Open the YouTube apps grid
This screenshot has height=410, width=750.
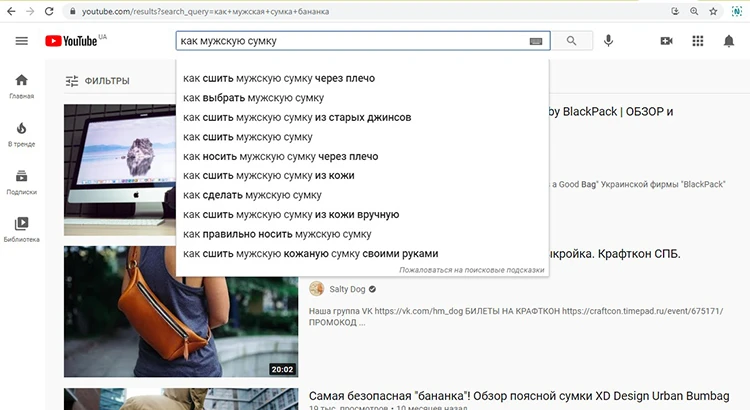coord(698,41)
